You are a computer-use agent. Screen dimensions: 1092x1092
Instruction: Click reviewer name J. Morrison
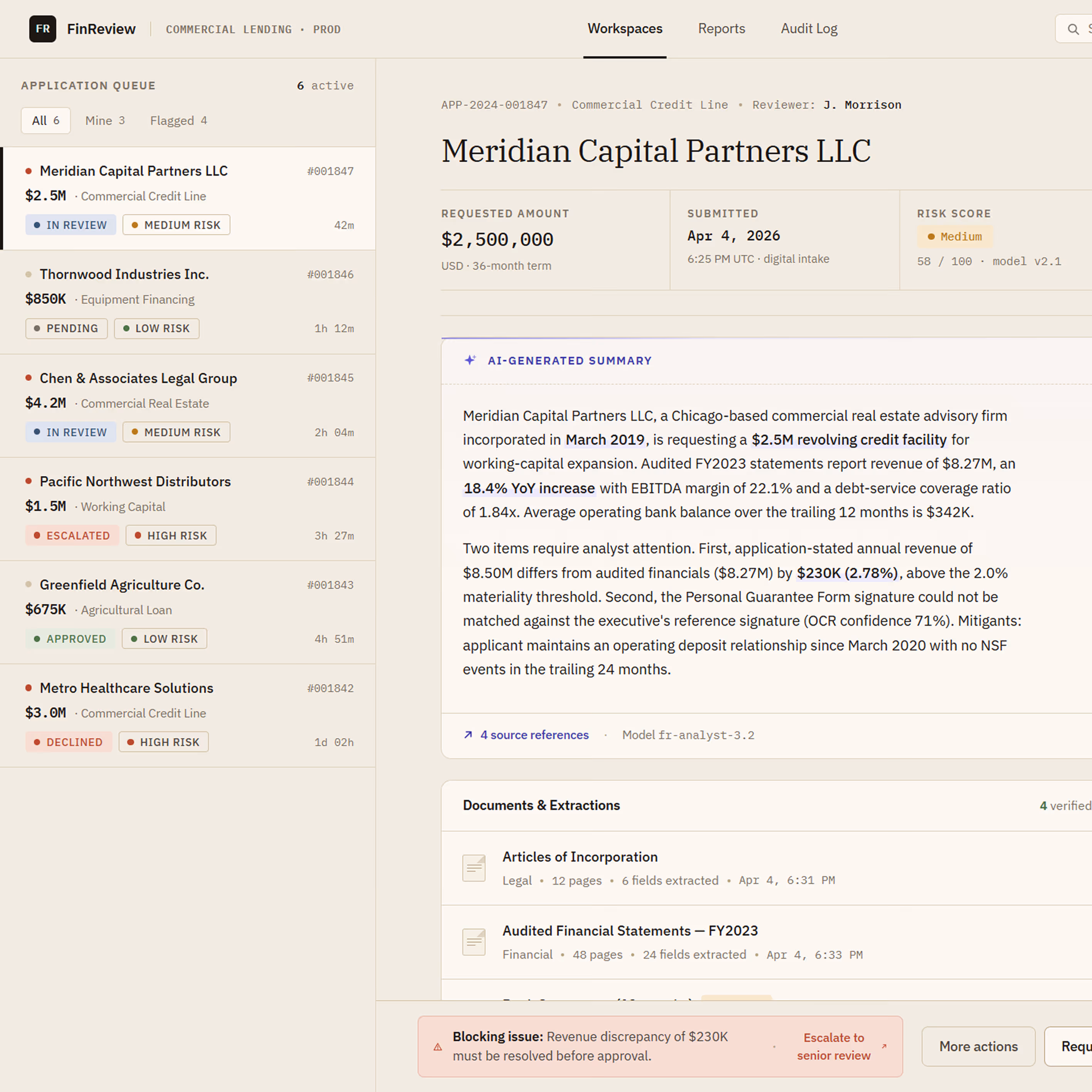click(x=862, y=104)
